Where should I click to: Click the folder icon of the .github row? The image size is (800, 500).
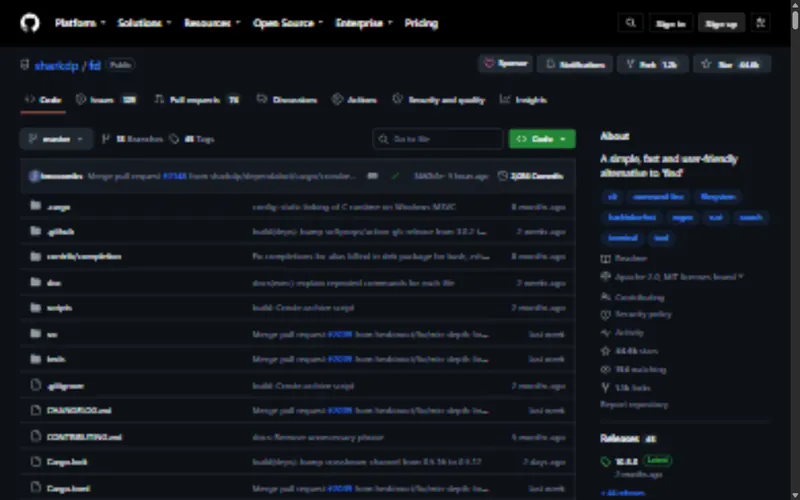[x=35, y=231]
